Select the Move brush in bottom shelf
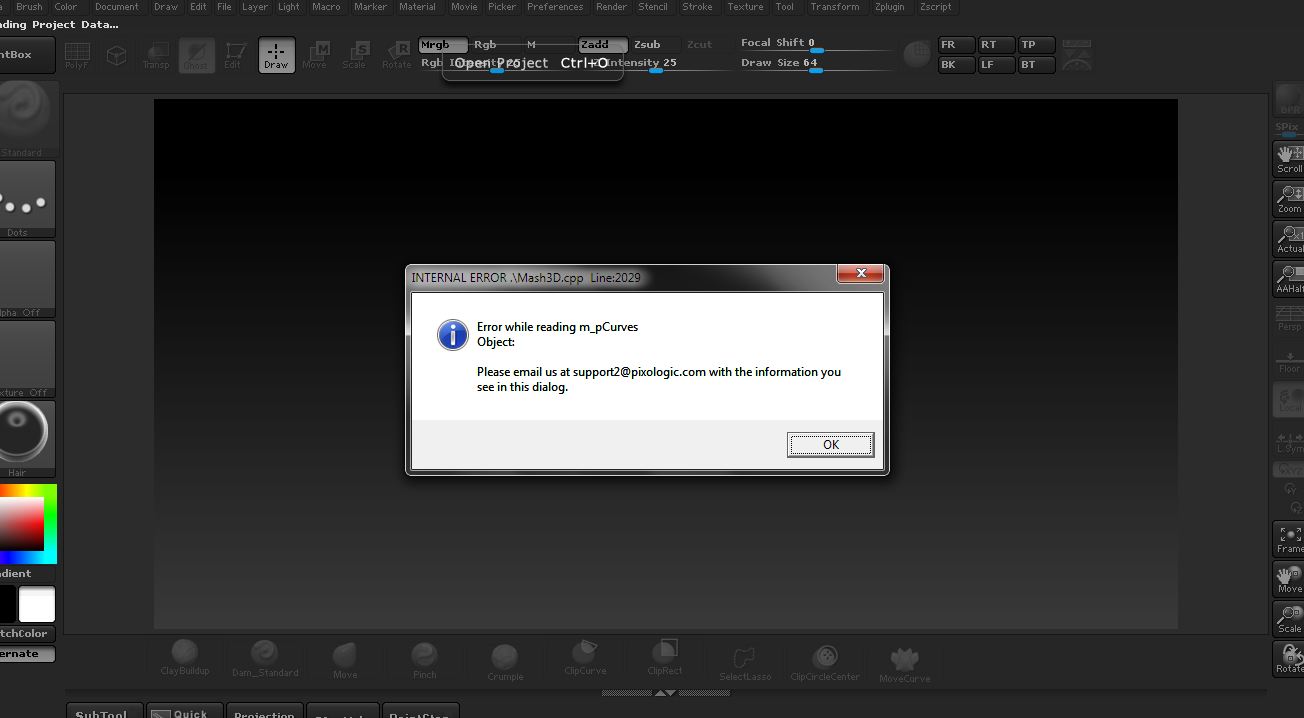Viewport: 1304px width, 718px height. (345, 661)
